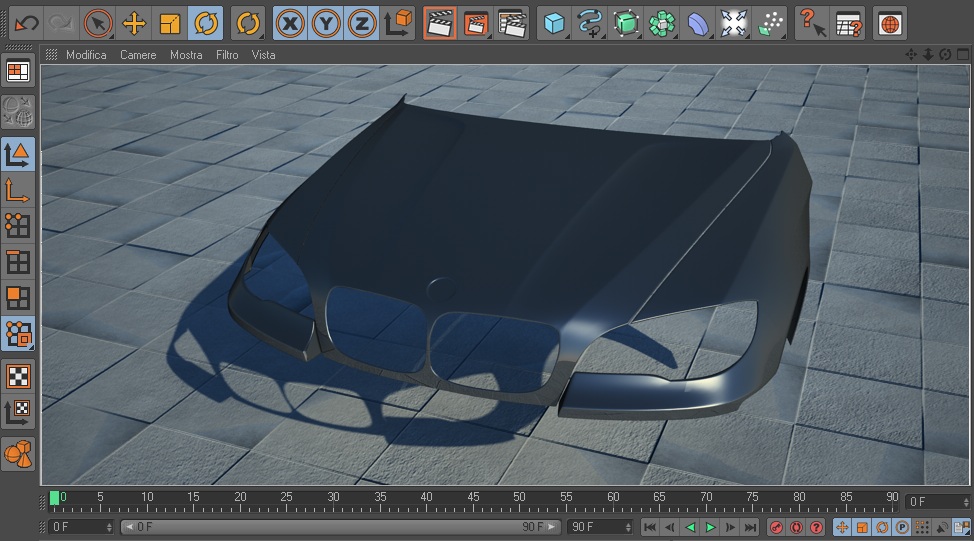This screenshot has height=541, width=974.
Task: Switch to Edges mode
Action: click(18, 262)
